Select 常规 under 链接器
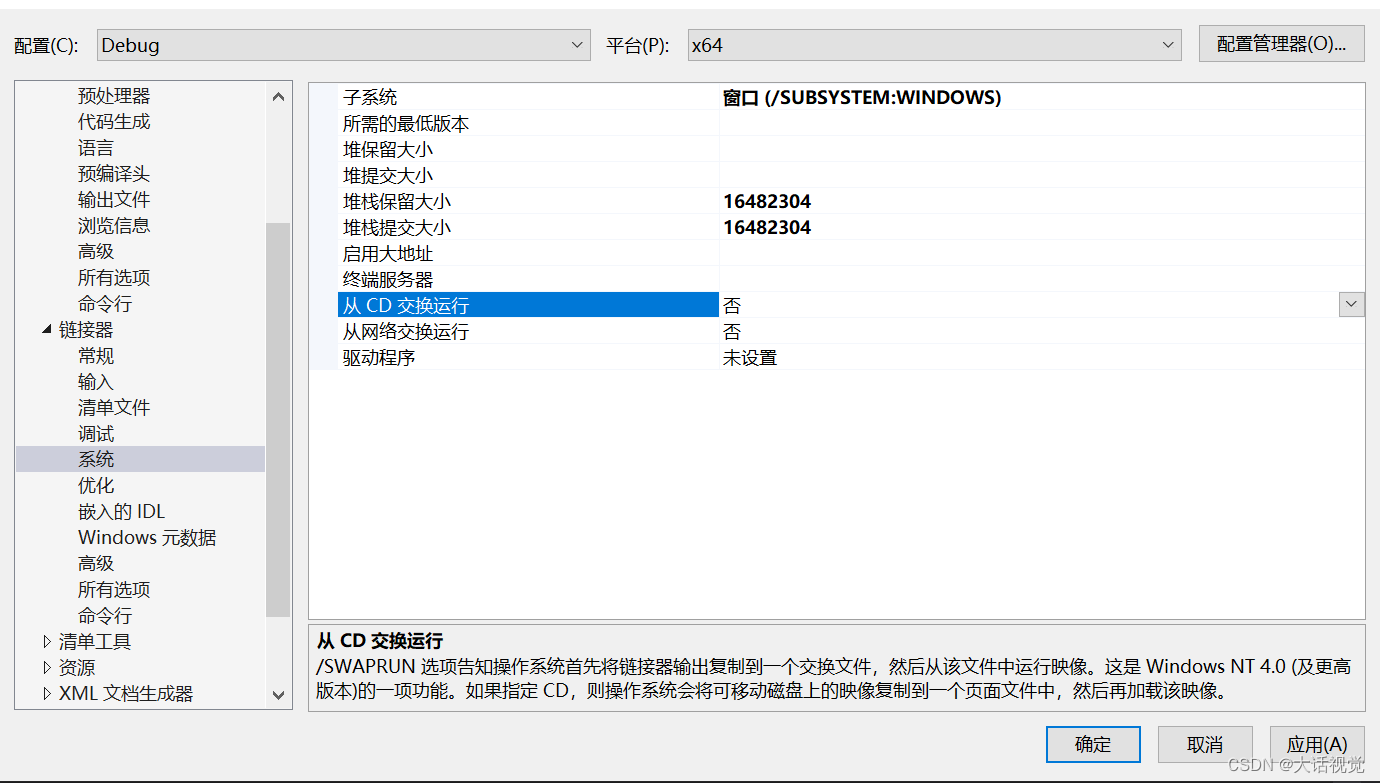This screenshot has width=1380, height=783. pos(96,356)
